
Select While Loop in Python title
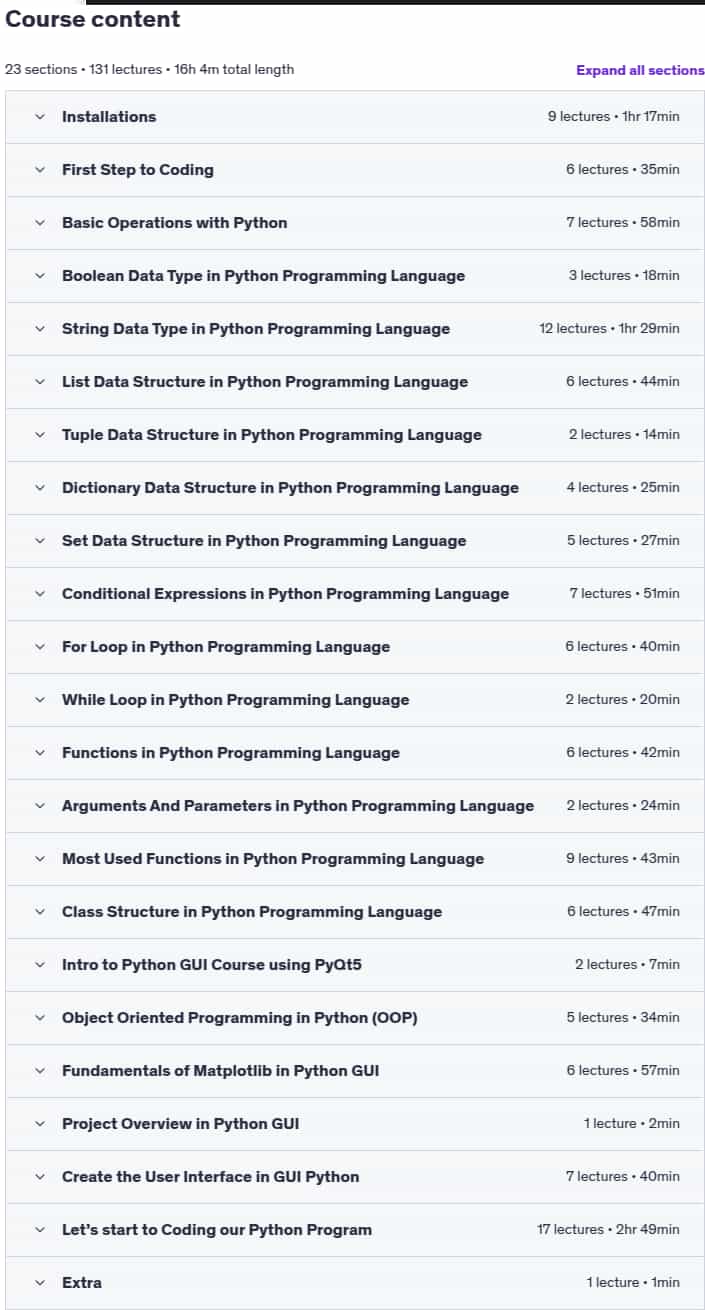click(236, 700)
